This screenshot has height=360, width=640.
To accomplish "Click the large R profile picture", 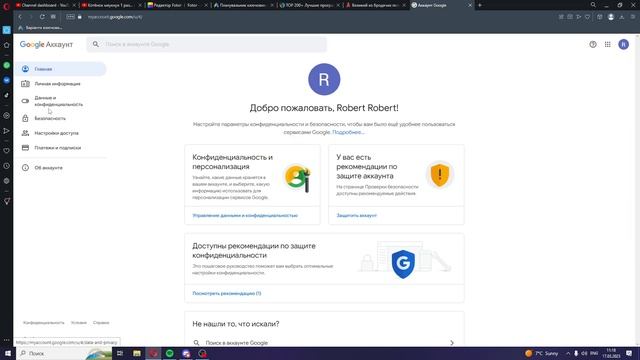I will pyautogui.click(x=324, y=79).
